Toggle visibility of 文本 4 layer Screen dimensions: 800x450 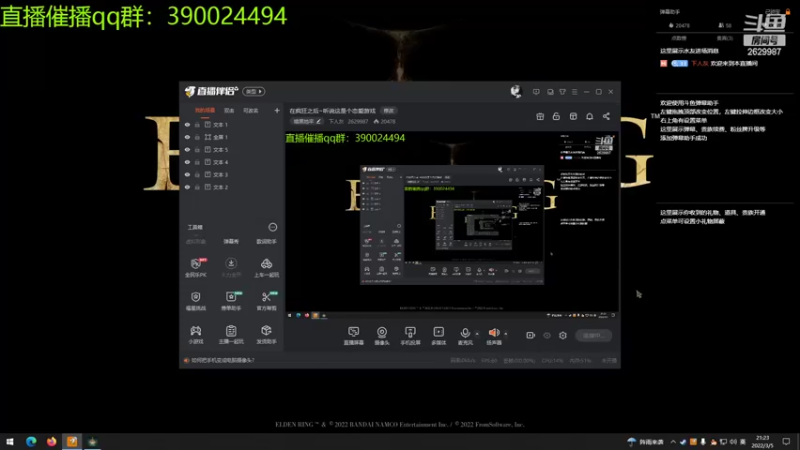coord(187,162)
